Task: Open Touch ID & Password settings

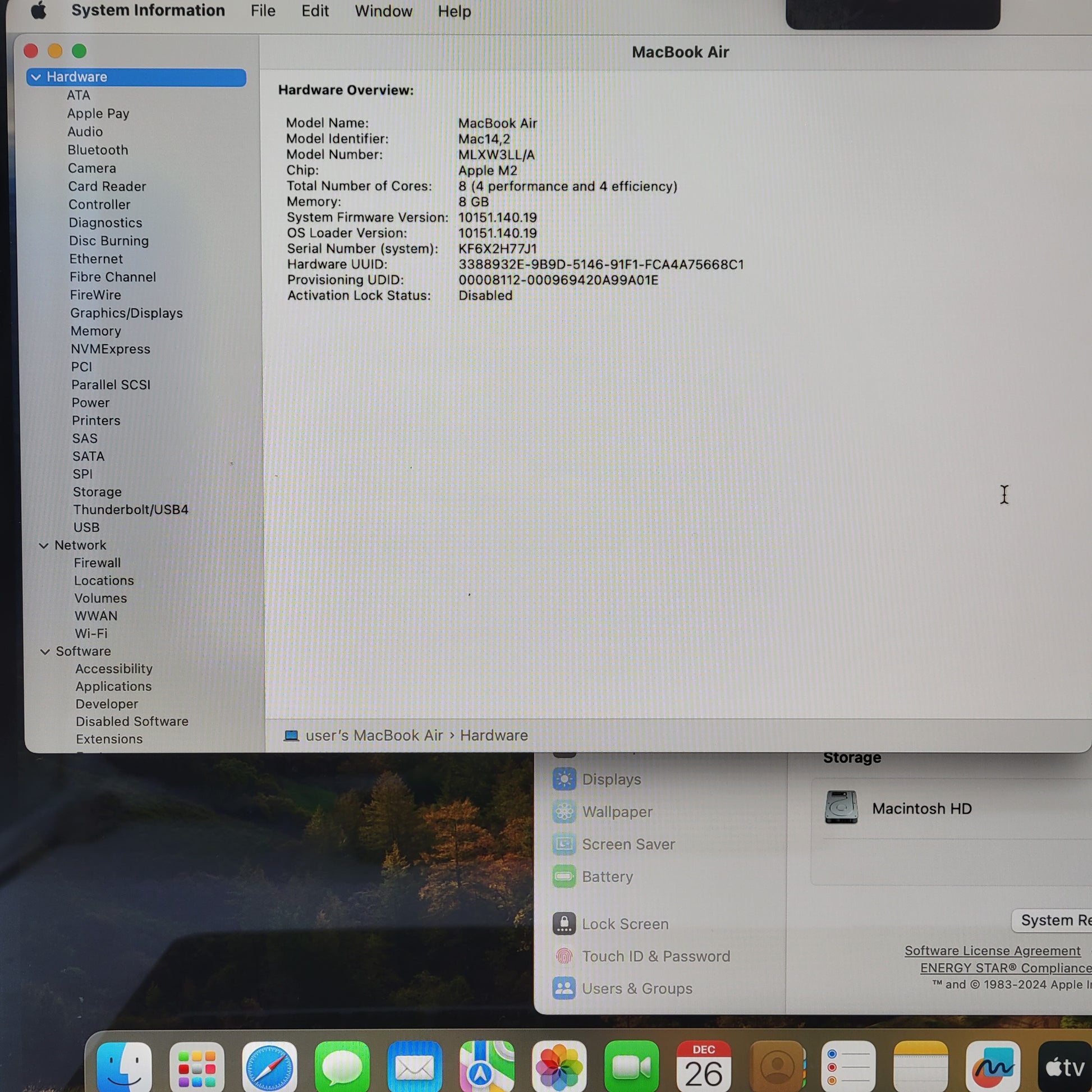Action: click(655, 956)
